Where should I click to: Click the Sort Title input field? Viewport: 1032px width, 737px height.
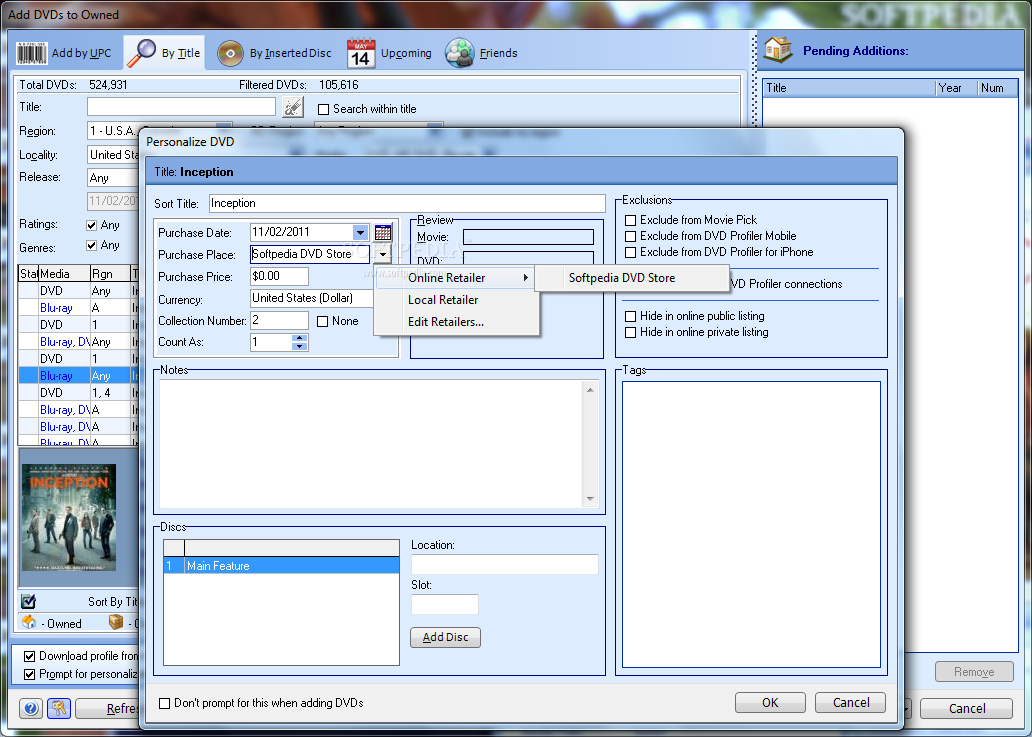pos(407,203)
